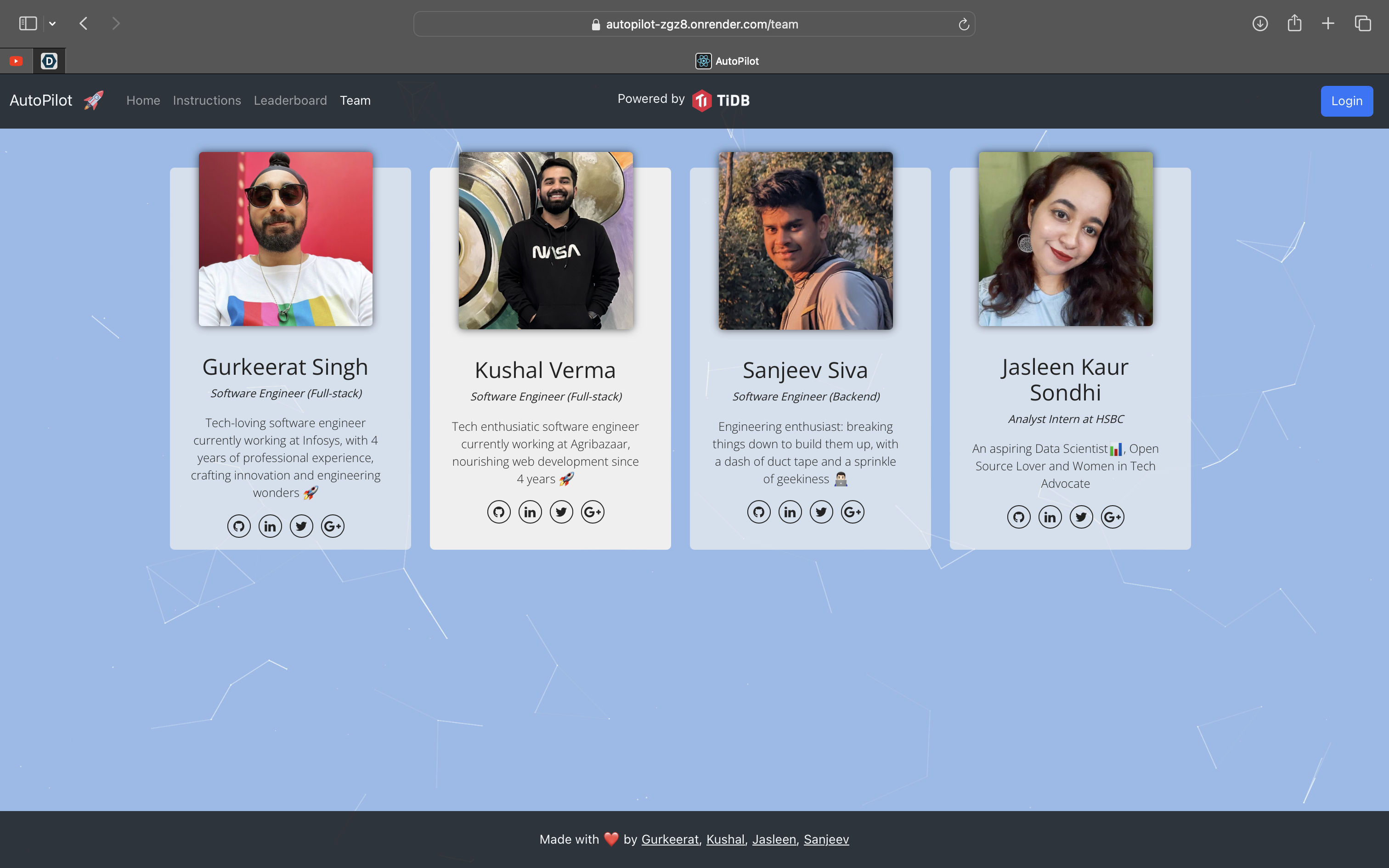The image size is (1389, 868).
Task: Open Gurkeerat Singh's GitHub profile icon
Action: point(239,526)
